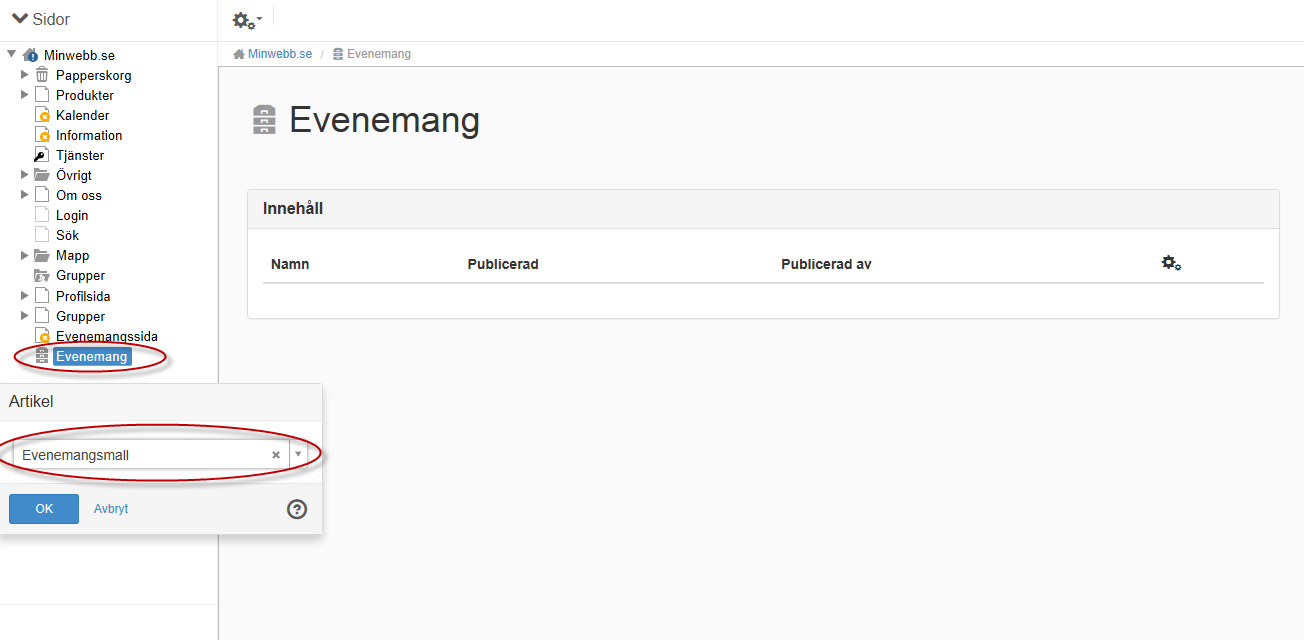
Task: Clear the Evenemangsmall selection with the x
Action: click(276, 455)
